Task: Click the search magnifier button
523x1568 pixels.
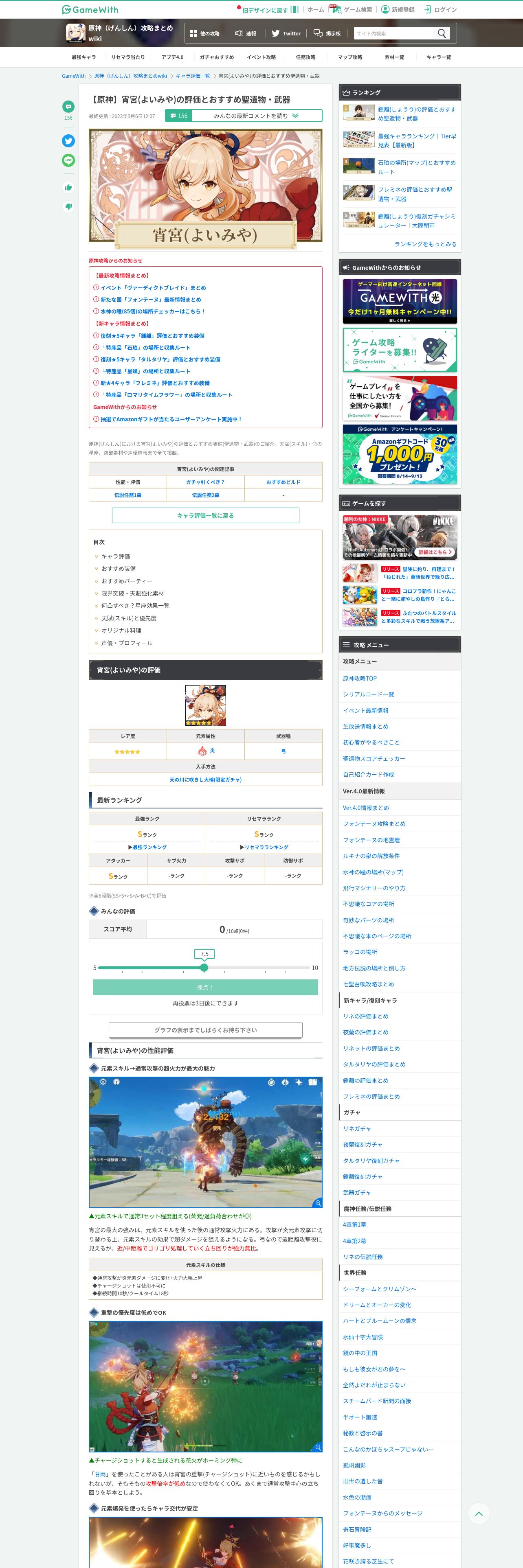Action: pos(442,33)
